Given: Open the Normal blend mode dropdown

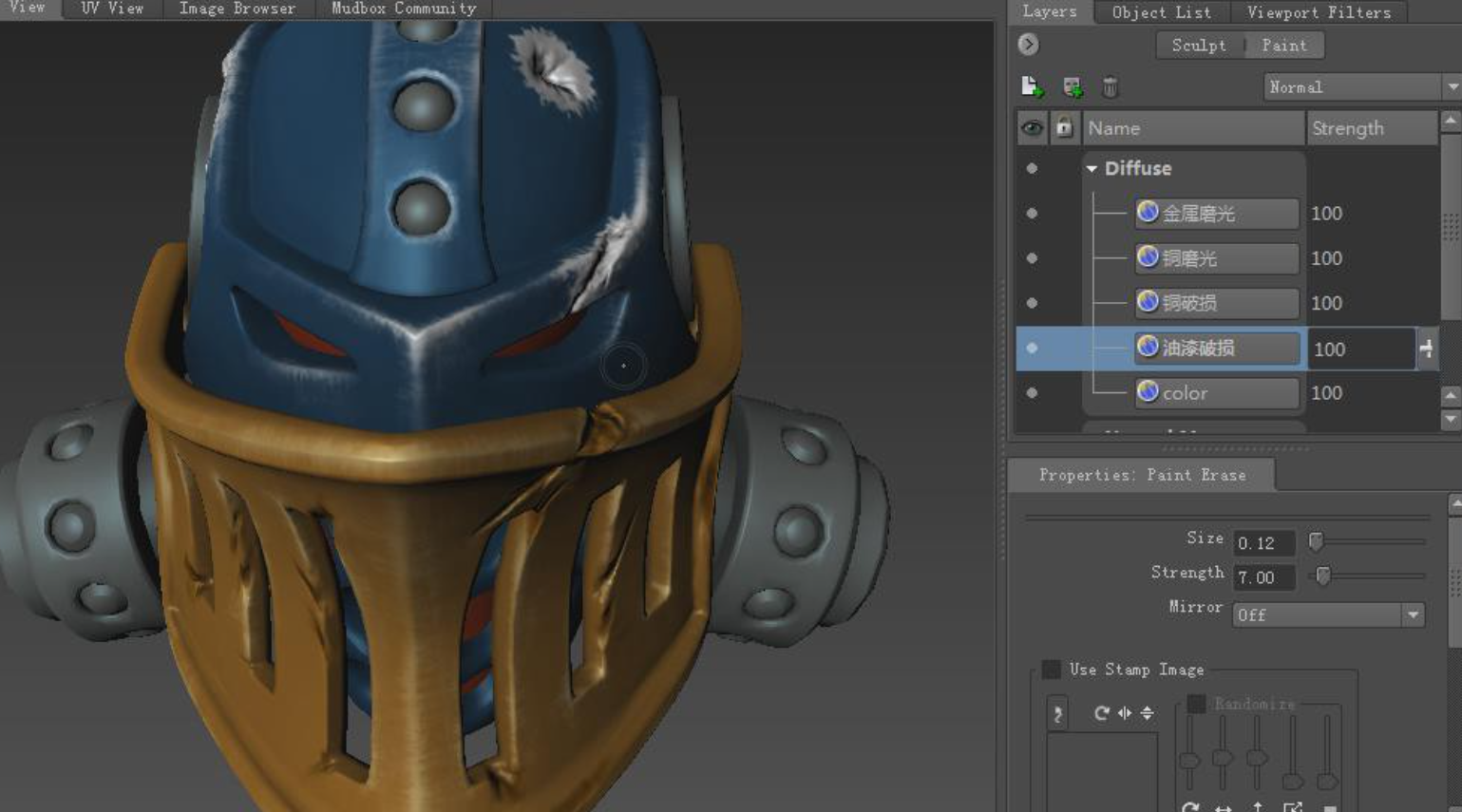Looking at the screenshot, I should (x=1360, y=87).
